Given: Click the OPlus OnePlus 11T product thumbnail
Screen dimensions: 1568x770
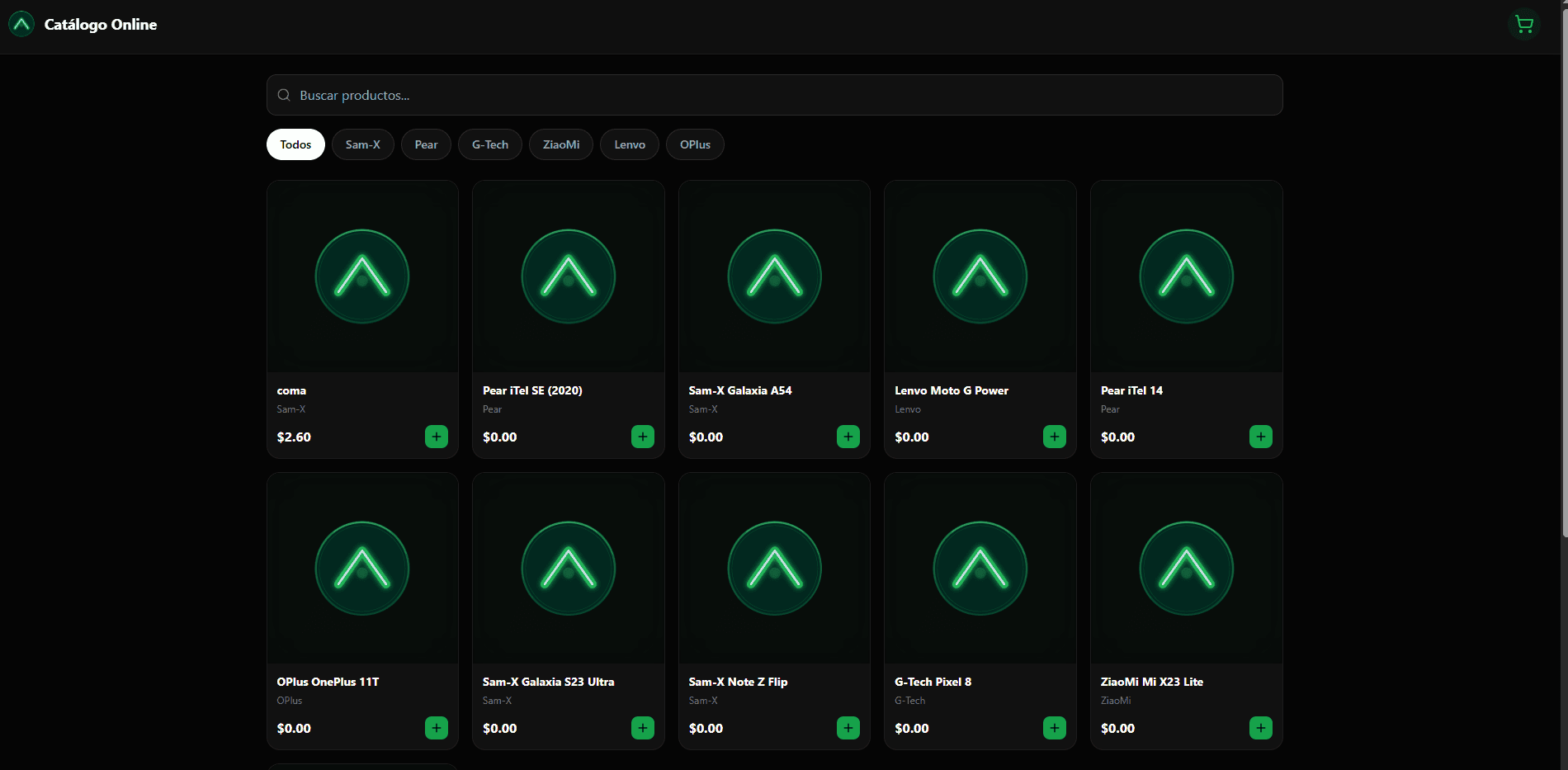Looking at the screenshot, I should pos(362,568).
